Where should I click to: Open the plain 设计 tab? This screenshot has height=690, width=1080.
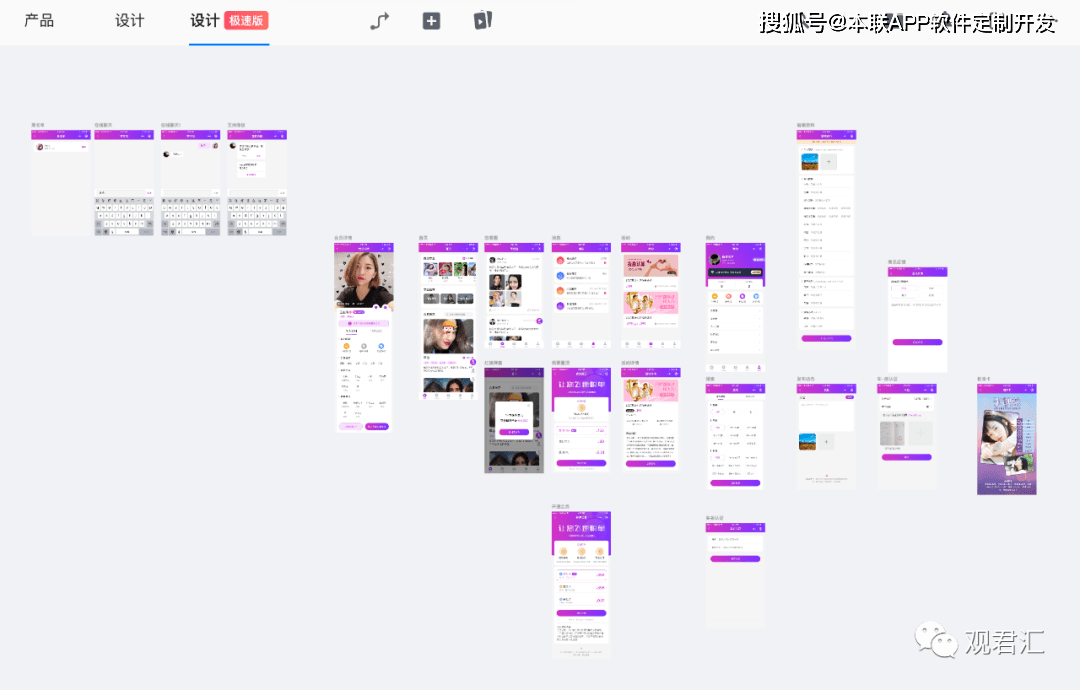129,21
